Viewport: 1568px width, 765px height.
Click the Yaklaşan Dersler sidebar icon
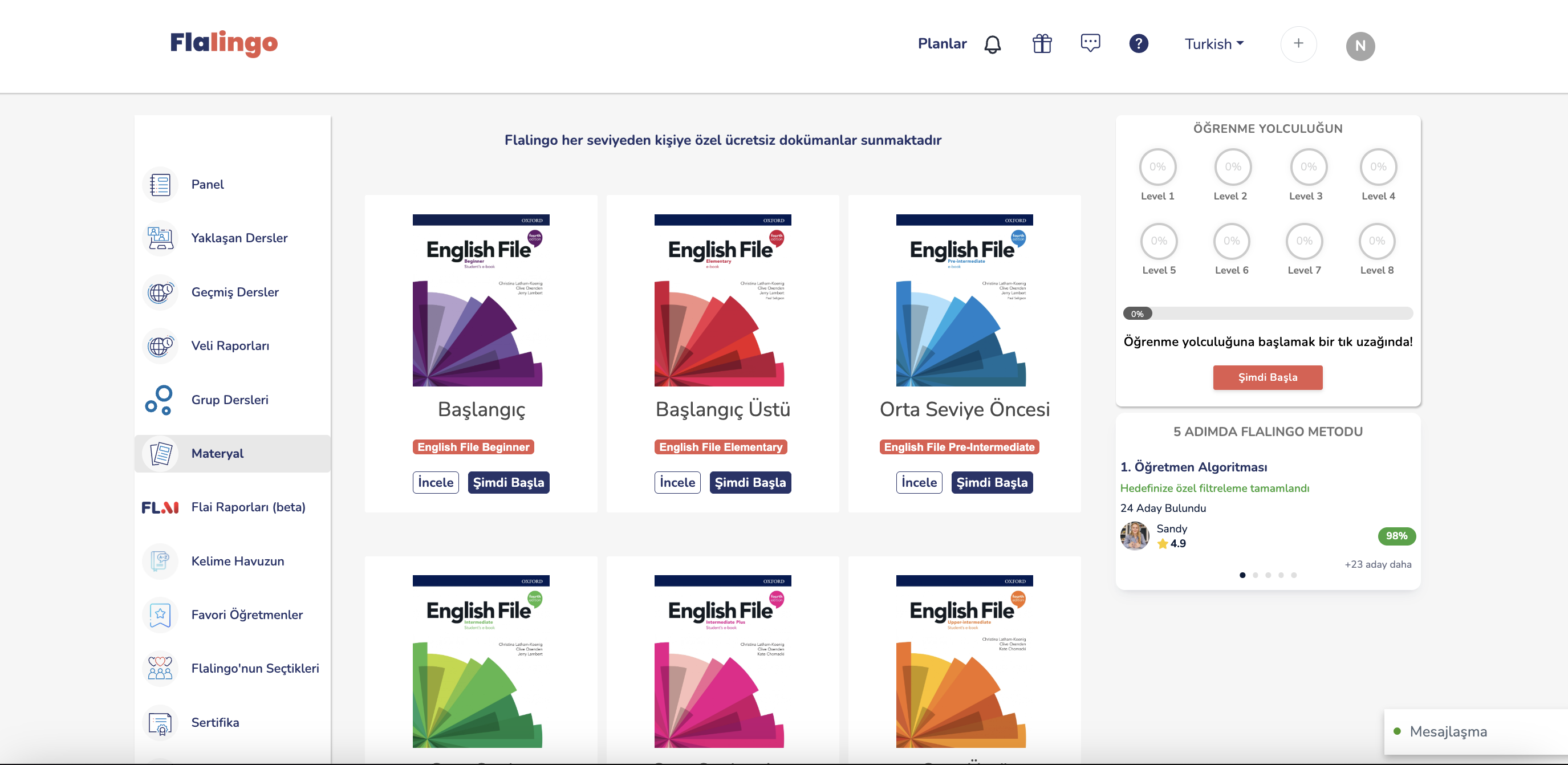(x=160, y=238)
